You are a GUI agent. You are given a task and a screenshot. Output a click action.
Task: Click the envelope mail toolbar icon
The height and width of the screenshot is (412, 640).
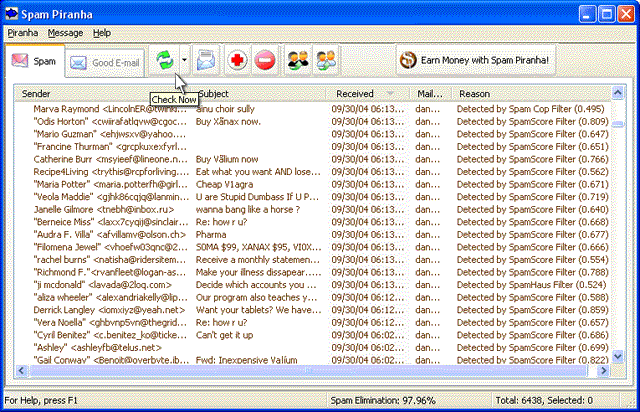(x=206, y=60)
